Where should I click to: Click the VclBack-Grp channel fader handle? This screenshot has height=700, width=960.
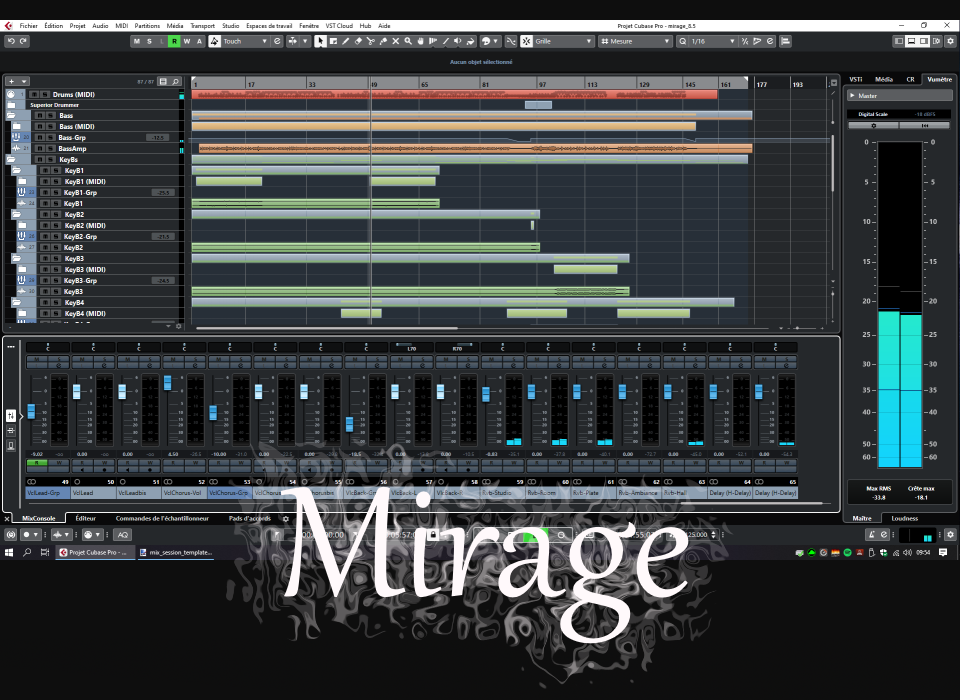(x=350, y=424)
